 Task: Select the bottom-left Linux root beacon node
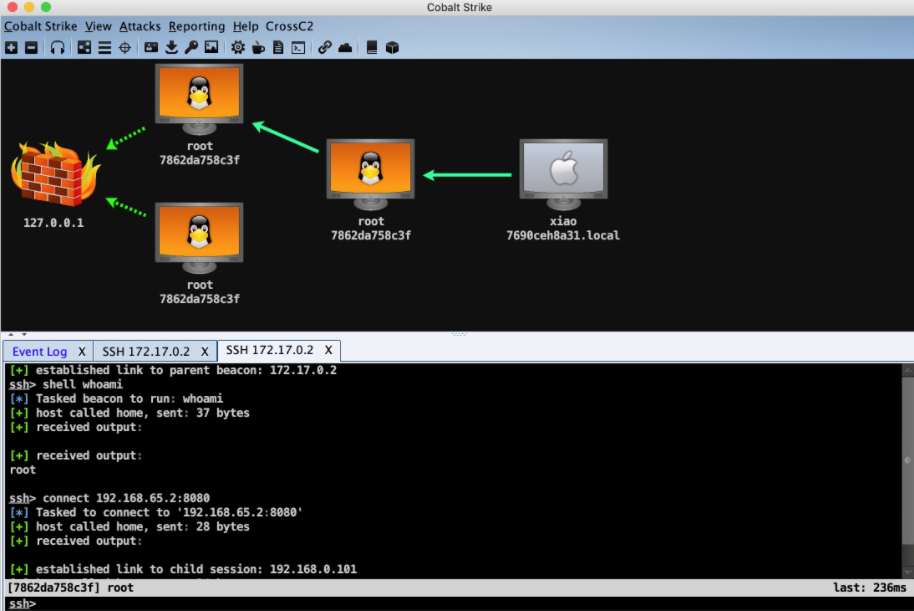click(199, 238)
